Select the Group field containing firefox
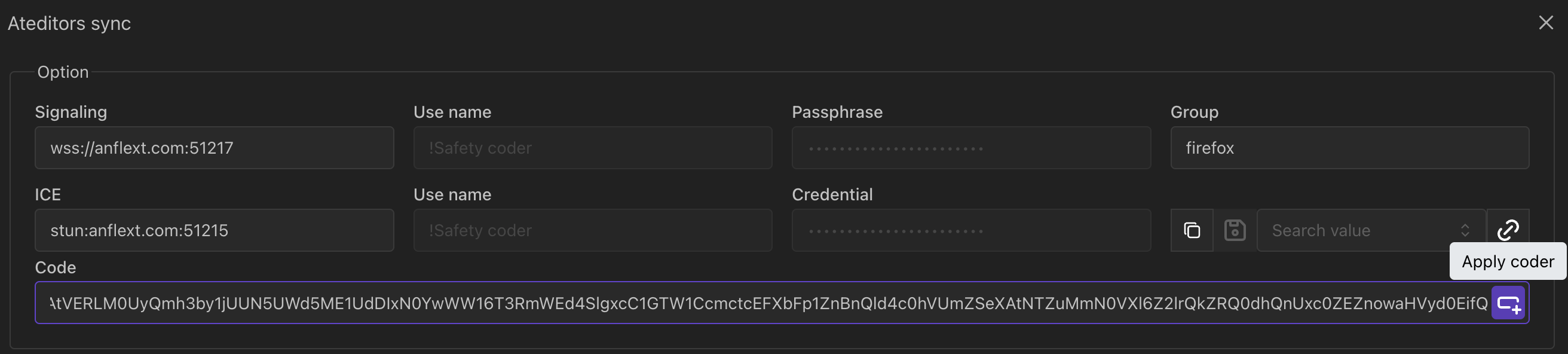1568x354 pixels. [x=1349, y=148]
